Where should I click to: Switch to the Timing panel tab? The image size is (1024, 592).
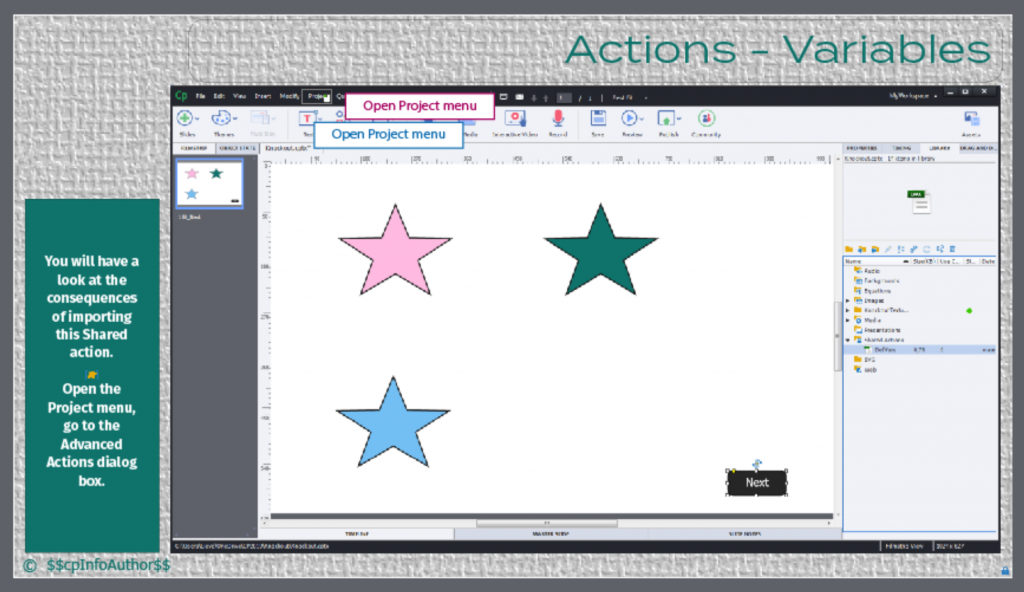pos(900,148)
